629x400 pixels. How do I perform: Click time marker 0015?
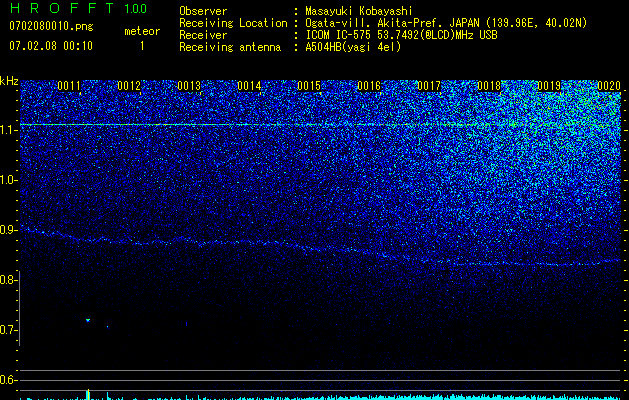click(309, 86)
